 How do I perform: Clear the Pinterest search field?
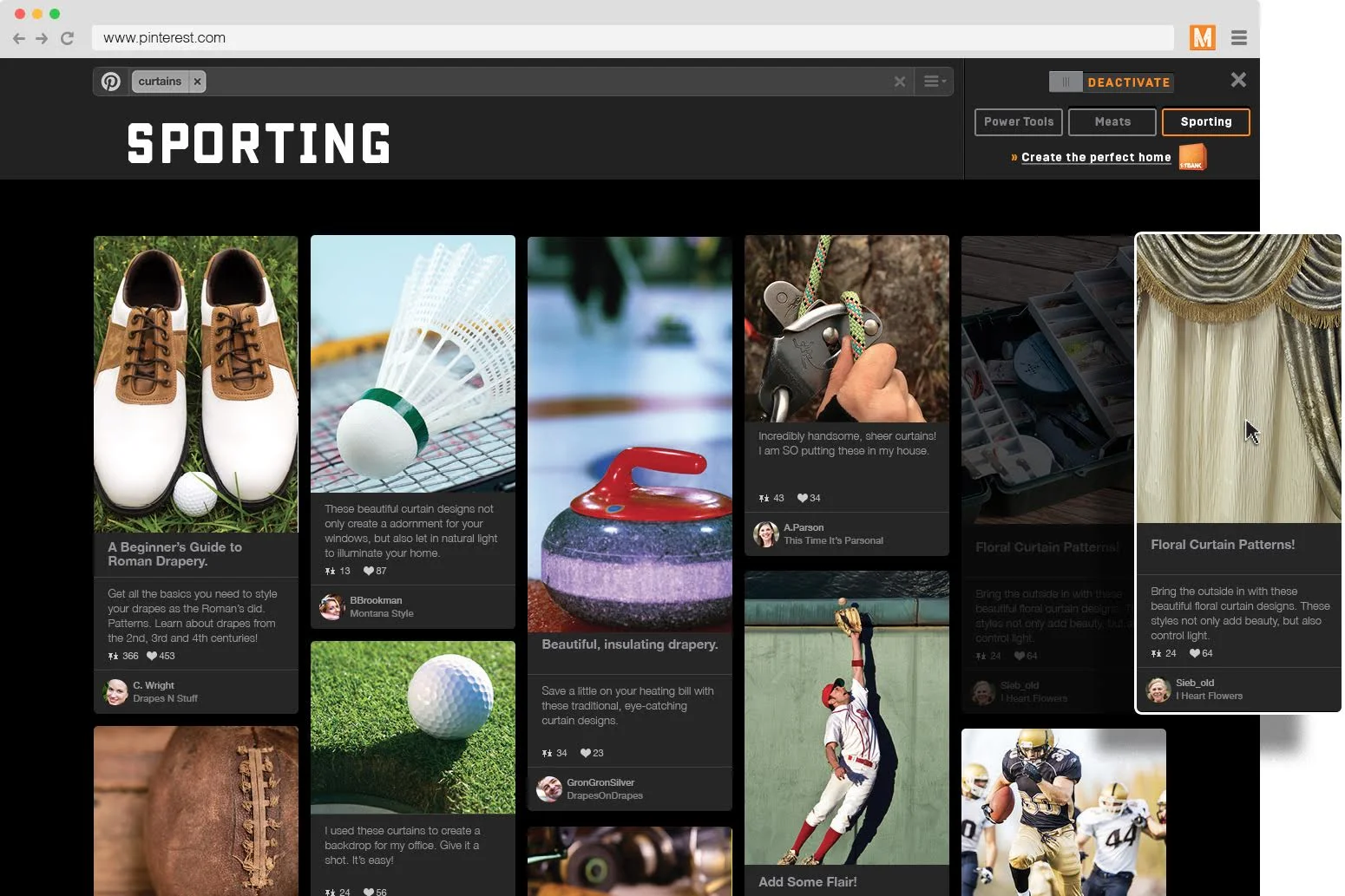click(900, 82)
